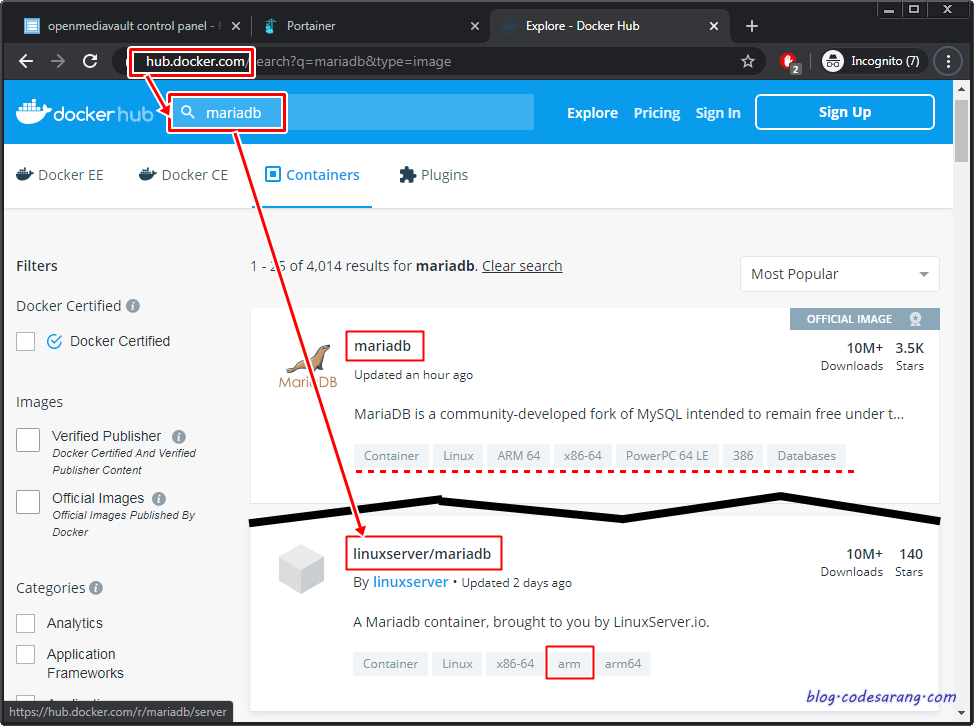
Task: Switch to the Docker EE tab
Action: (60, 175)
